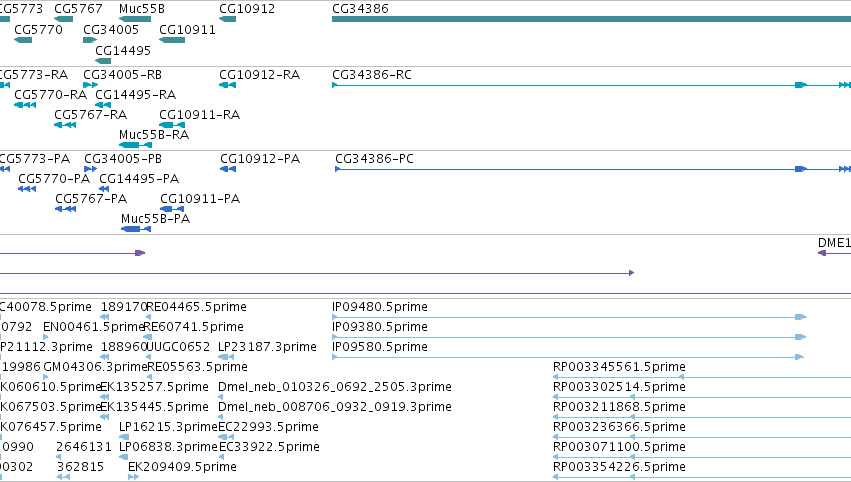Select the CG5767 gene glyph

[63, 19]
